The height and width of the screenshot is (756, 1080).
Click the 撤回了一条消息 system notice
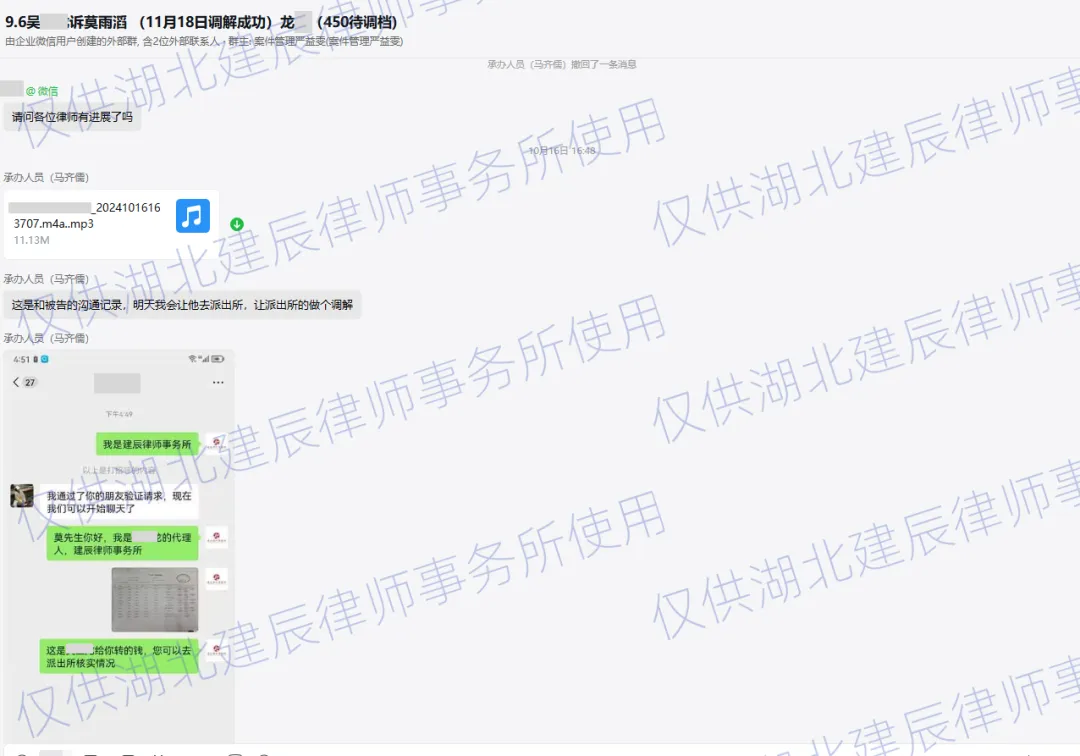click(562, 64)
